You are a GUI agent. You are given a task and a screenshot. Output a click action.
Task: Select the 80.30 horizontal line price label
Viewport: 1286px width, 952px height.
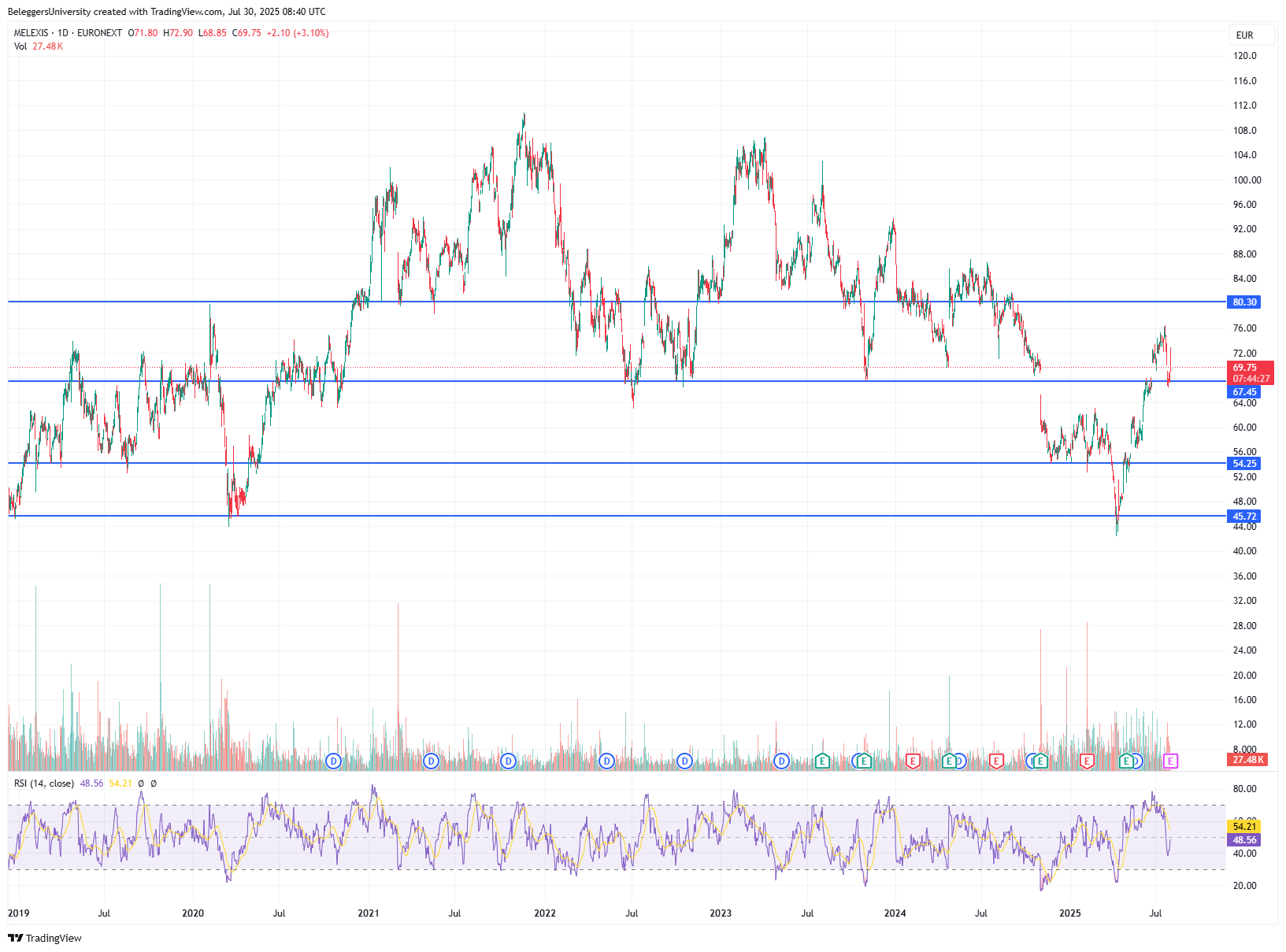(1244, 302)
